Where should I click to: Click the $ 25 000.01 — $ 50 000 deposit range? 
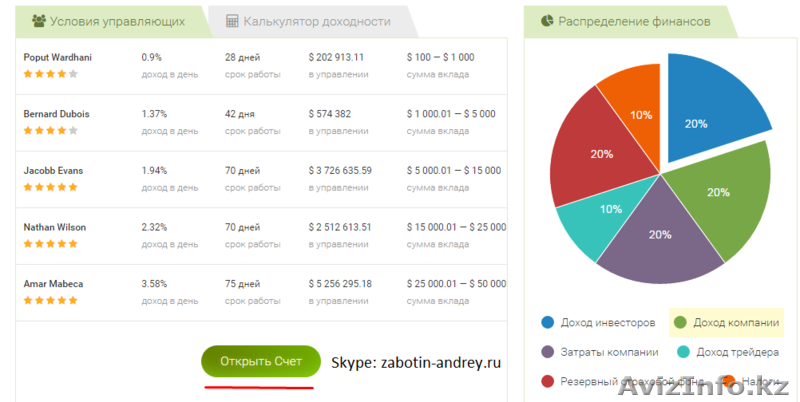click(456, 284)
